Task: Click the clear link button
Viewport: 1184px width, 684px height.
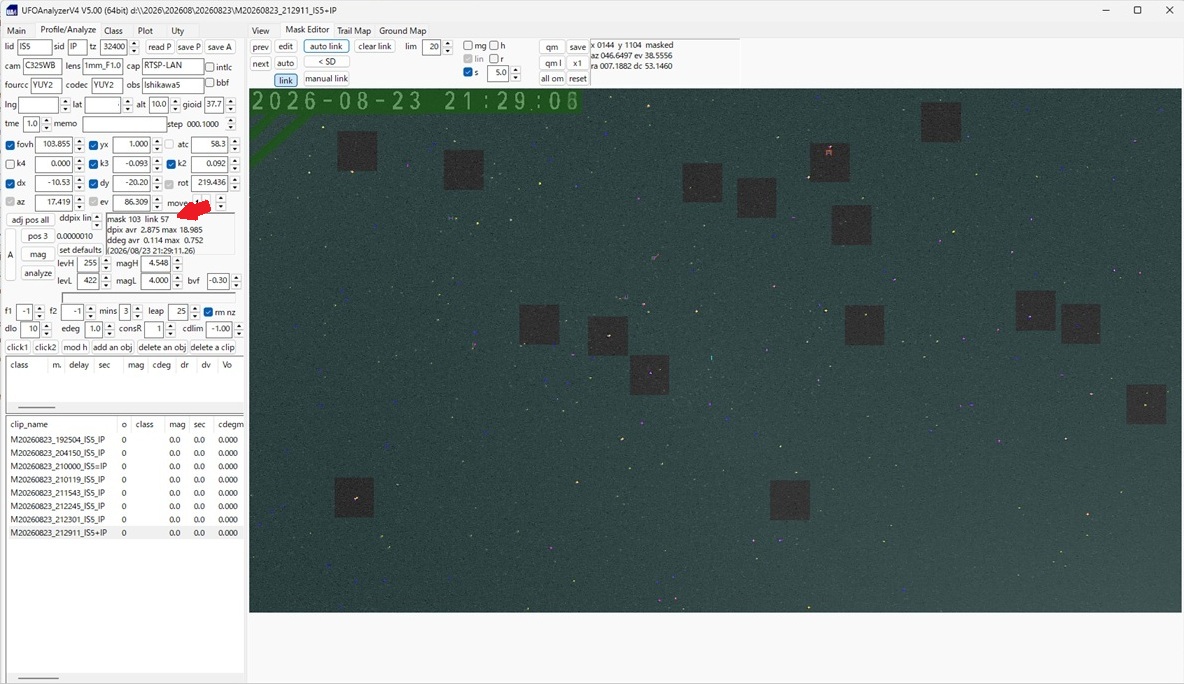Action: 375,47
